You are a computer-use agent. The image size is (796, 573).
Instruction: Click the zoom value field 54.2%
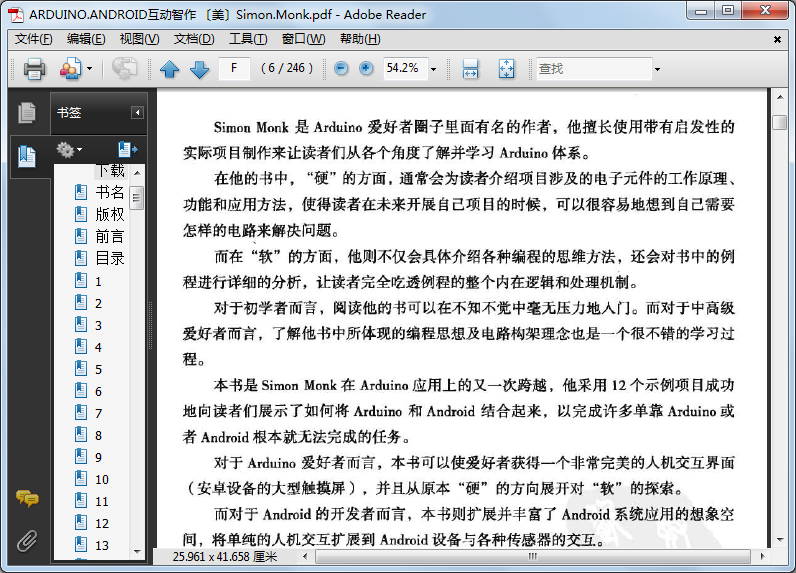[x=406, y=68]
